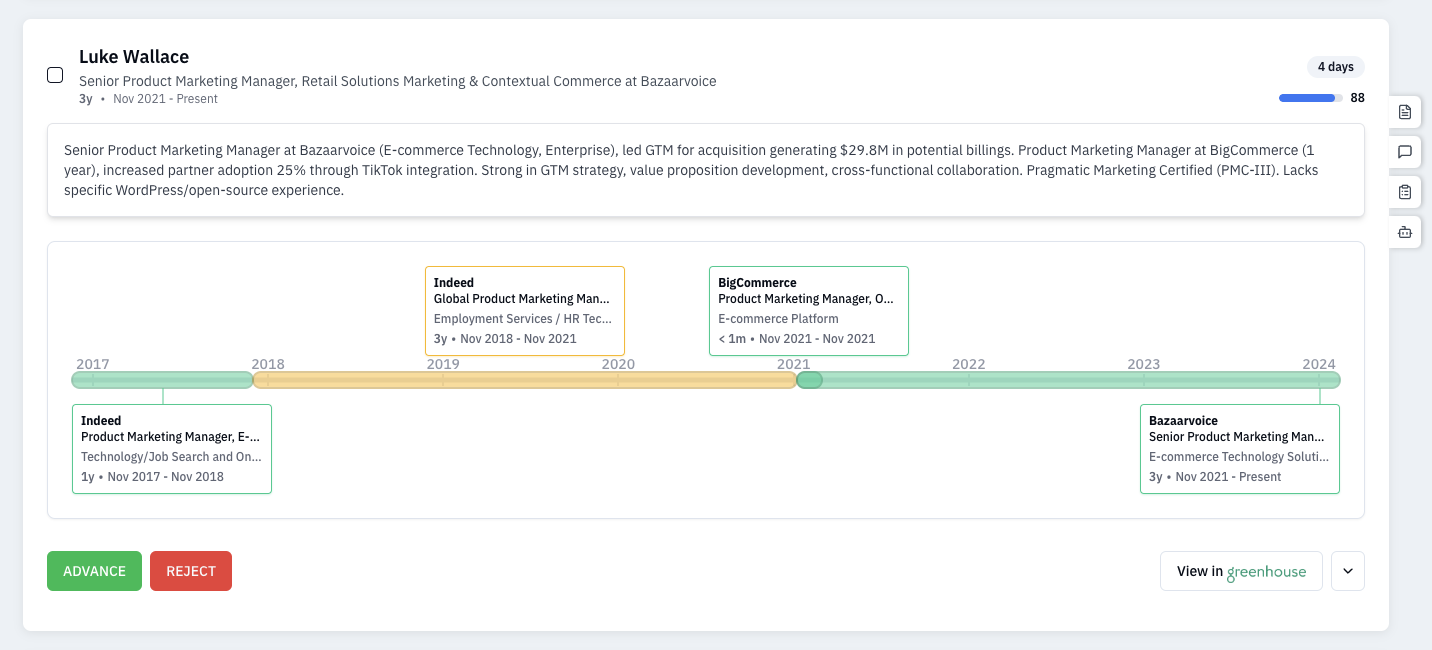This screenshot has width=1432, height=650.
Task: Click the candidate summary text box
Action: (x=706, y=170)
